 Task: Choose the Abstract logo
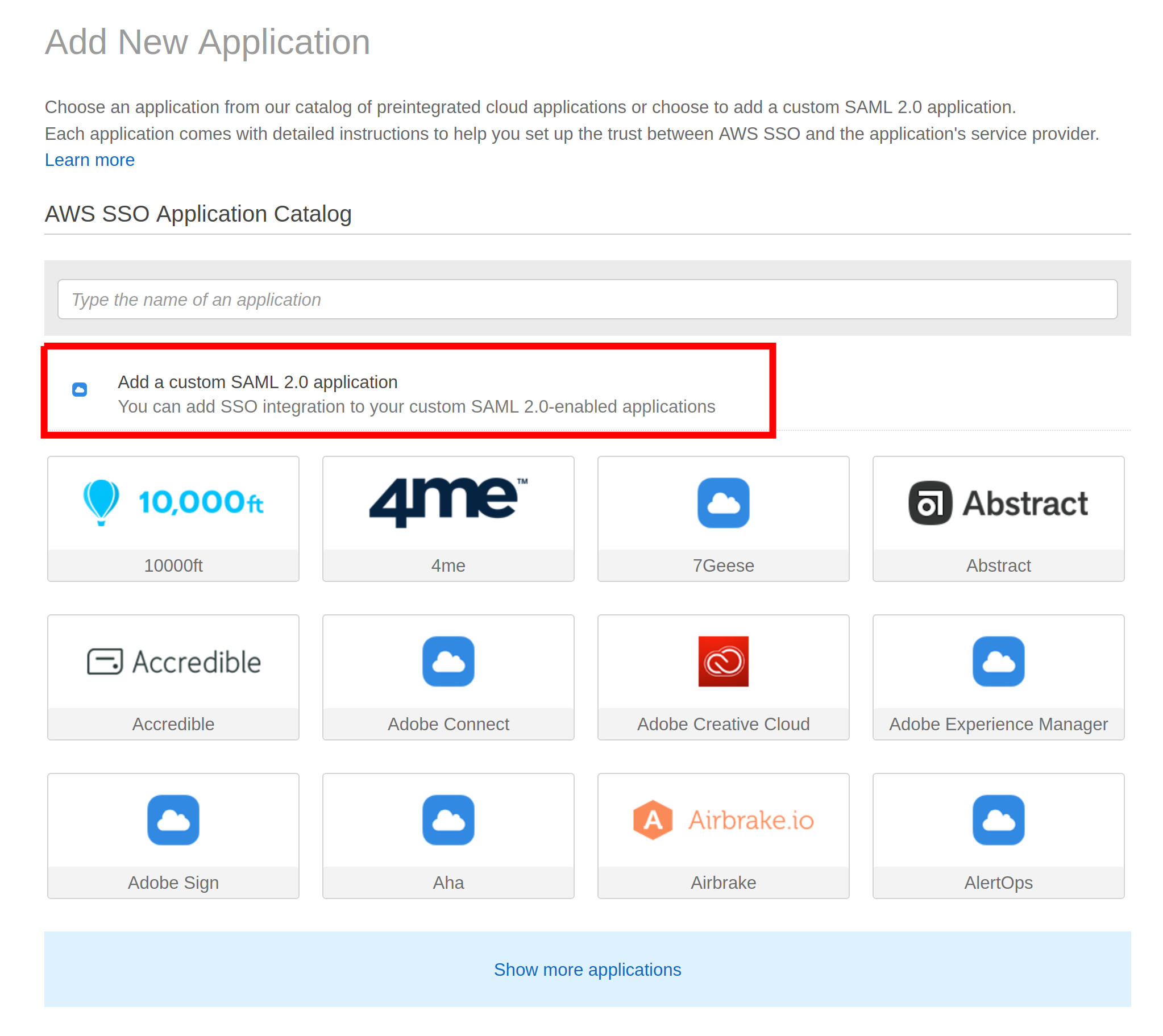click(x=998, y=503)
